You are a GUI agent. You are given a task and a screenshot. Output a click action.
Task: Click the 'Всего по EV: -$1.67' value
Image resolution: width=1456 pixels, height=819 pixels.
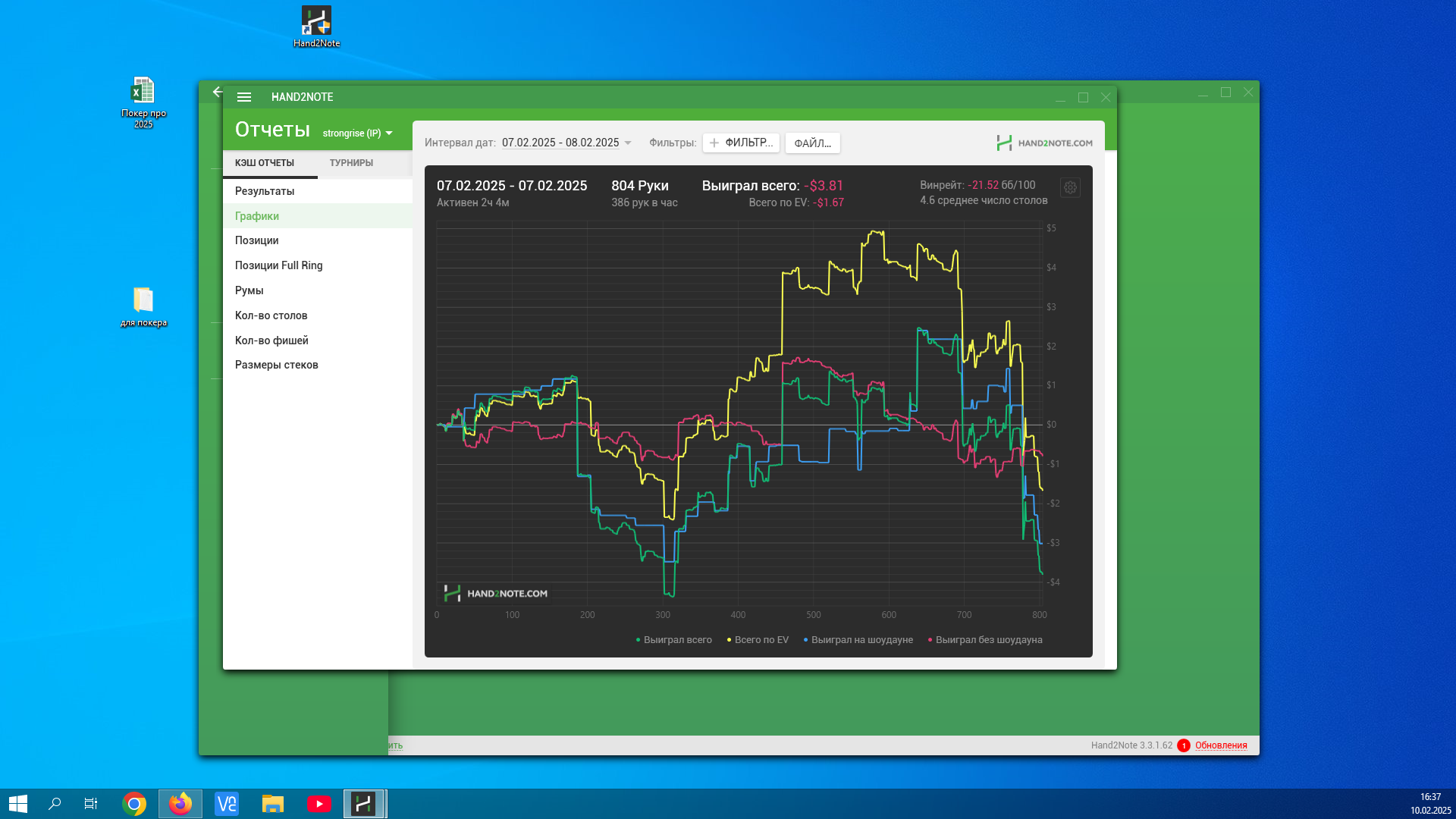pos(796,202)
